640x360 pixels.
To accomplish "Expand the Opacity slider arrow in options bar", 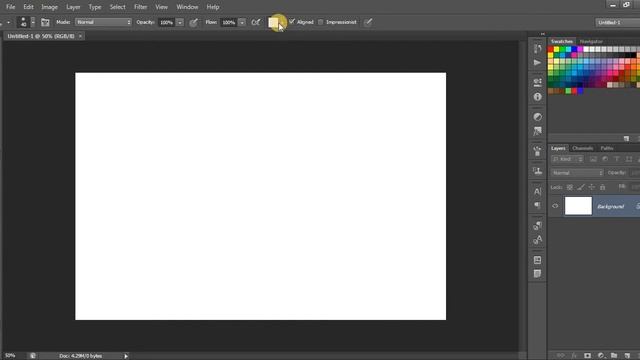I will pyautogui.click(x=180, y=22).
